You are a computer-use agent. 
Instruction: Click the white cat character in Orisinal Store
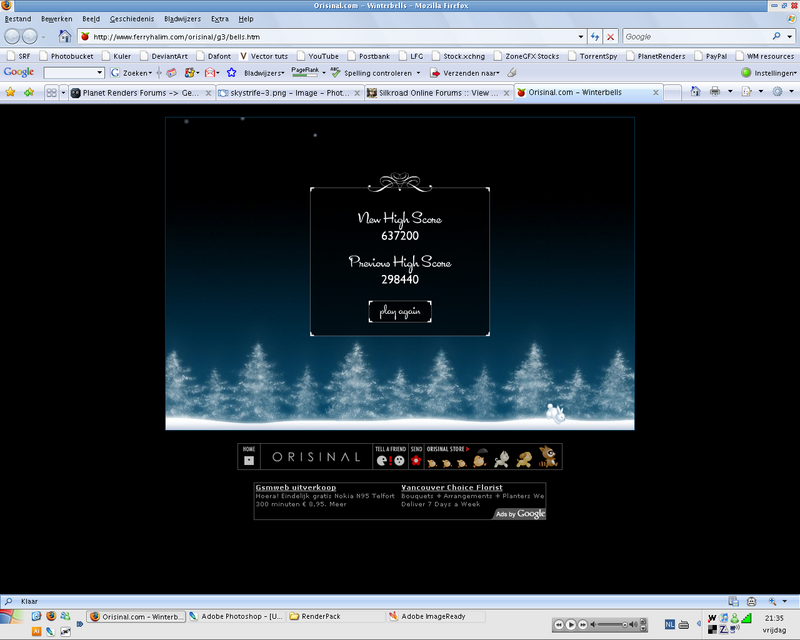503,459
